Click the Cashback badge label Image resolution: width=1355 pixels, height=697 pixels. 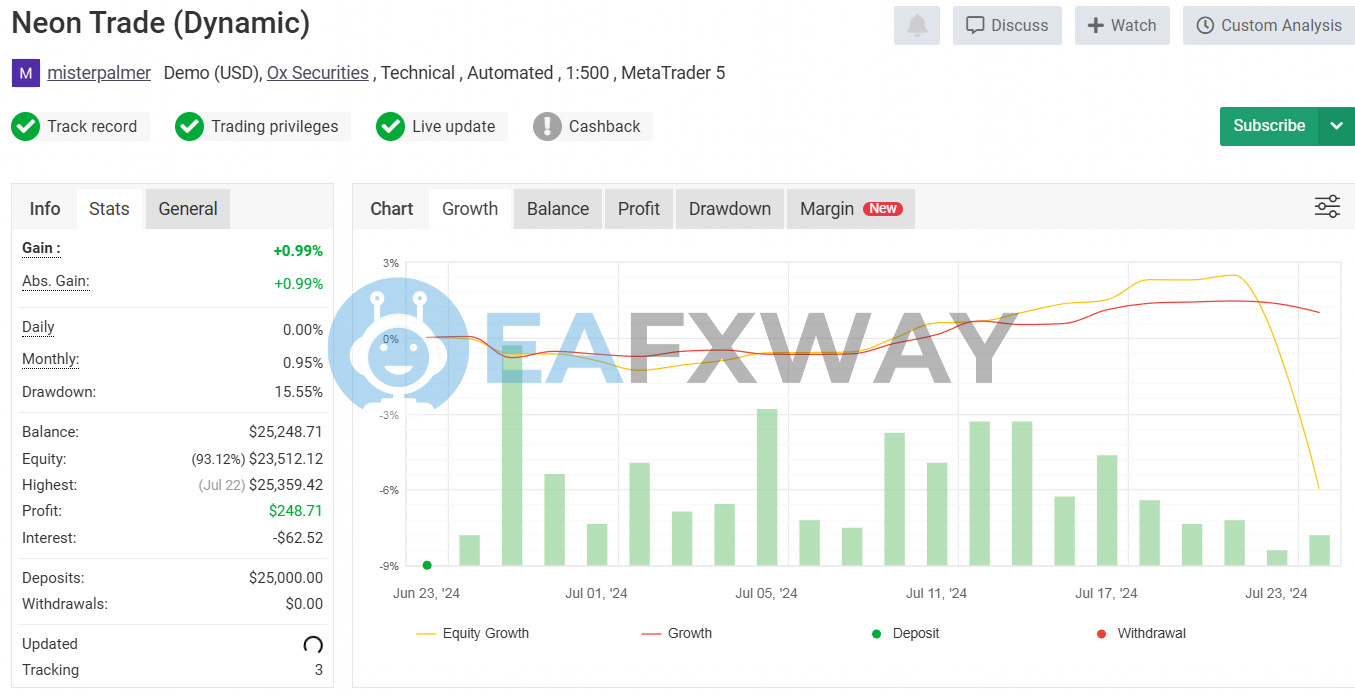[x=605, y=127]
